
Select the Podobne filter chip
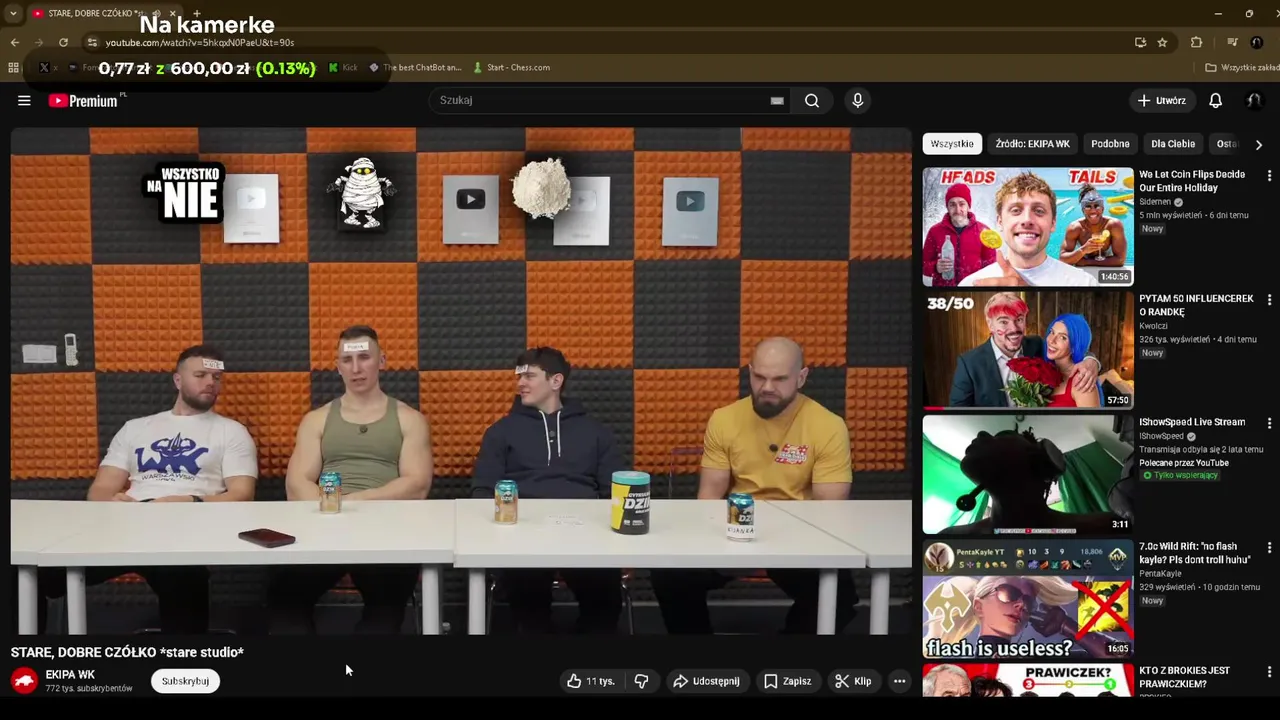click(x=1110, y=144)
